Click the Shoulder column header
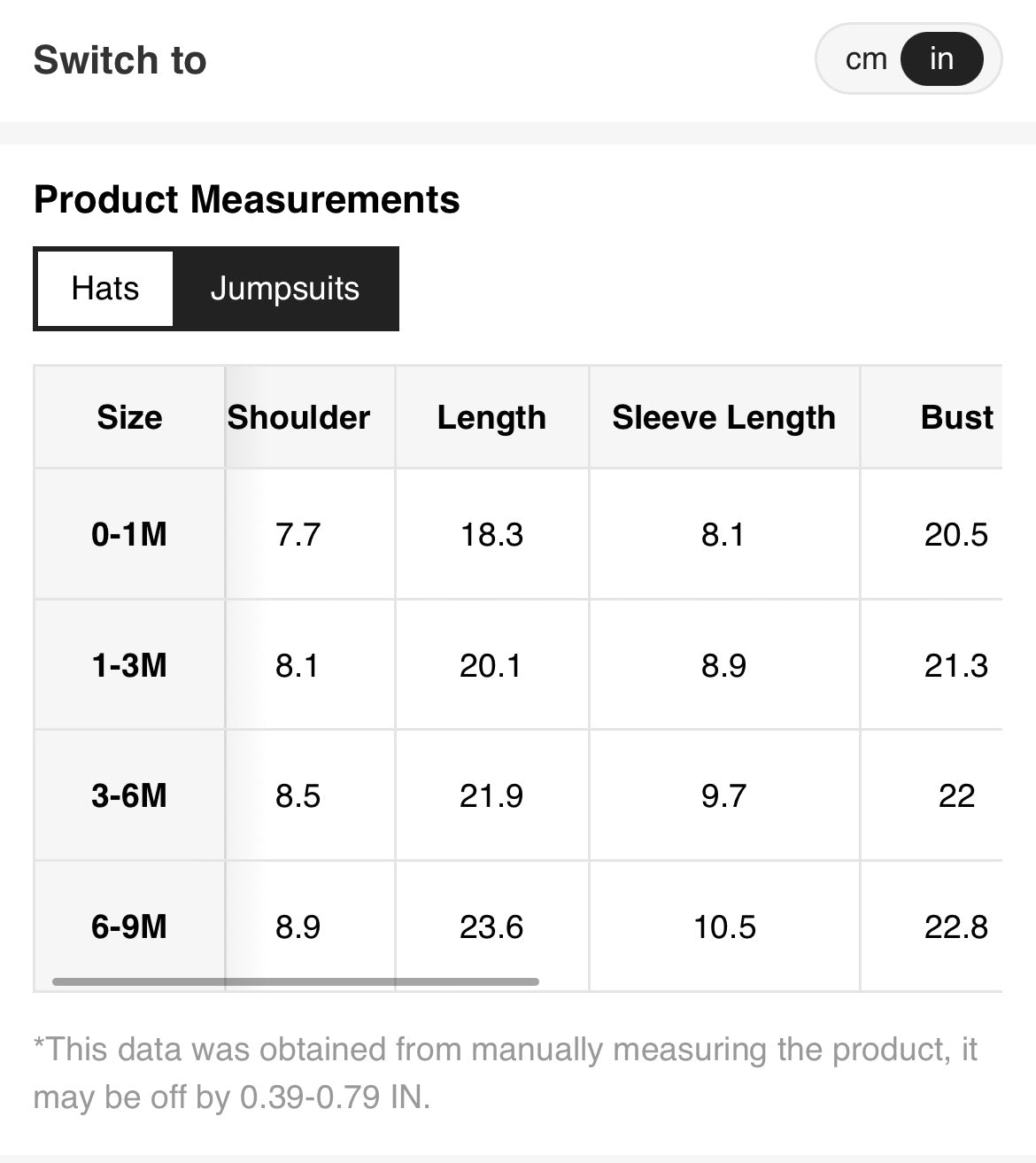1036x1163 pixels. (298, 417)
